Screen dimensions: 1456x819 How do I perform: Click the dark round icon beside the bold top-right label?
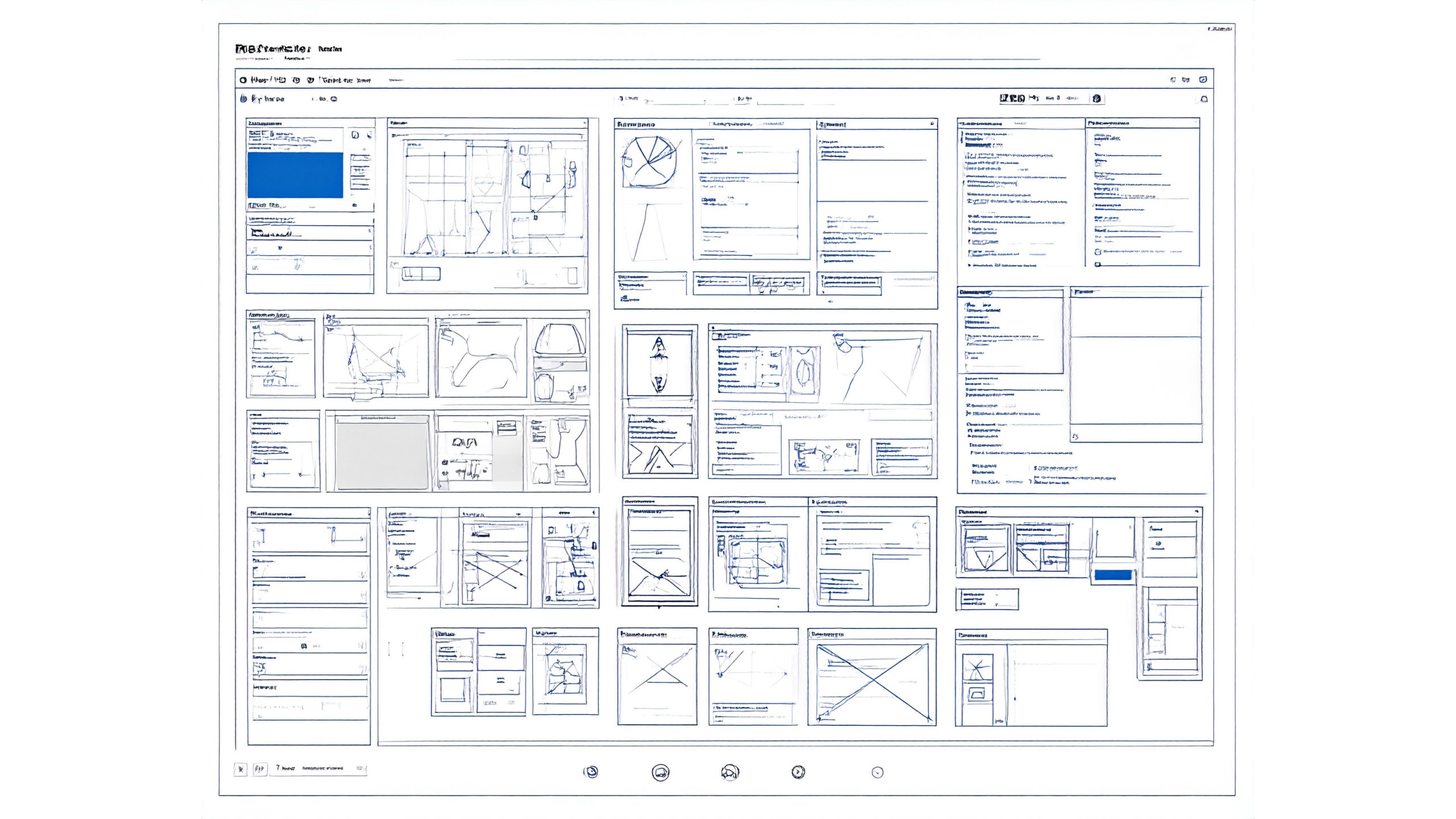coord(1097,98)
